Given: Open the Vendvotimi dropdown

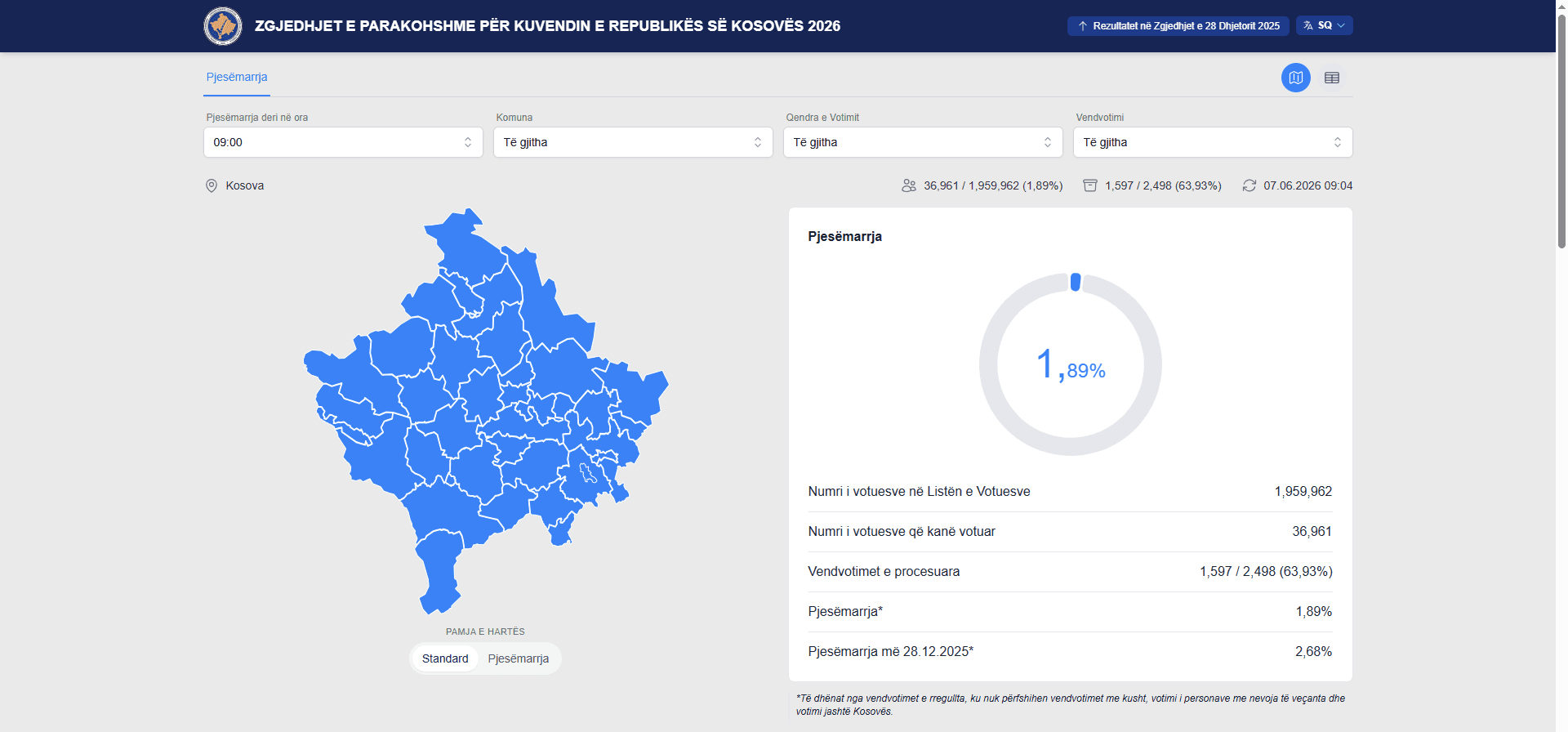Looking at the screenshot, I should click(x=1213, y=142).
